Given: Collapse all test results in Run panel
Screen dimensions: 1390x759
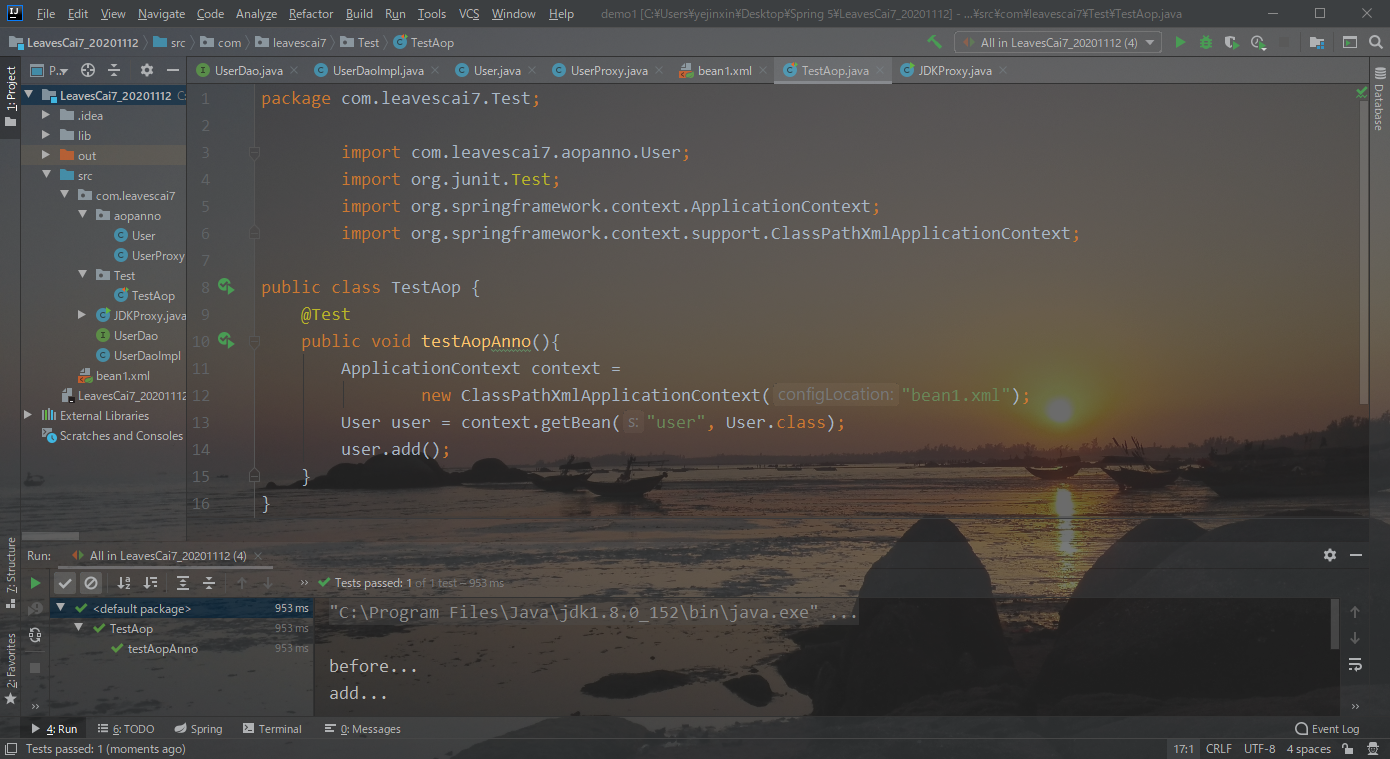Looking at the screenshot, I should point(209,582).
